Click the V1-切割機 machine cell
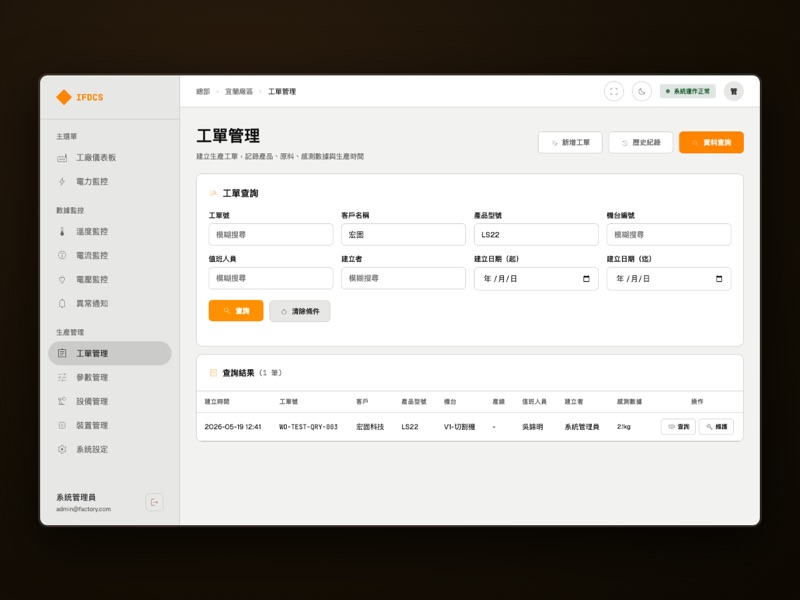Screen dimensions: 800x600 (x=459, y=427)
